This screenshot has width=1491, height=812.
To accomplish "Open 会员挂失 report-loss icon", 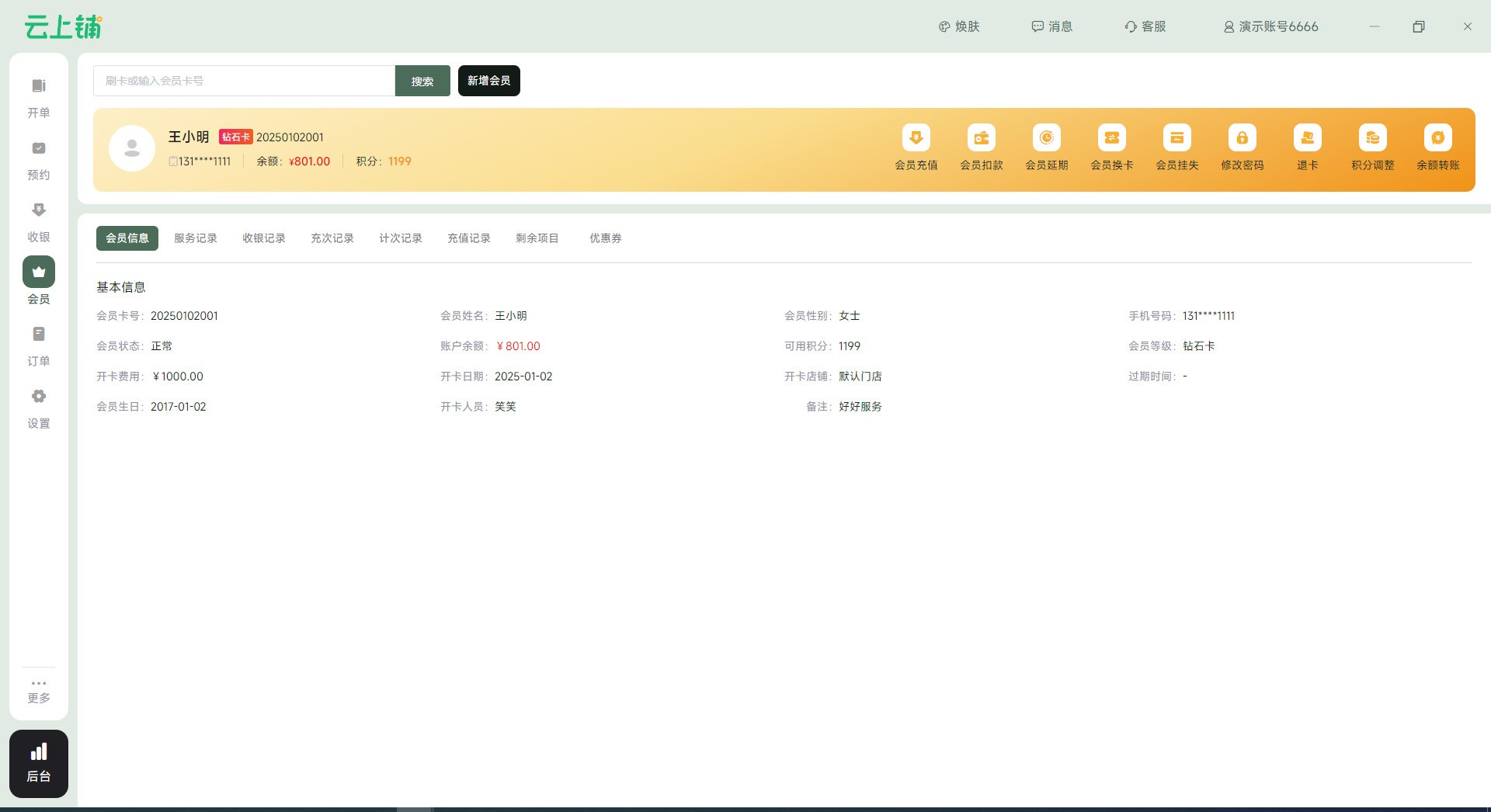I will 1176,138.
